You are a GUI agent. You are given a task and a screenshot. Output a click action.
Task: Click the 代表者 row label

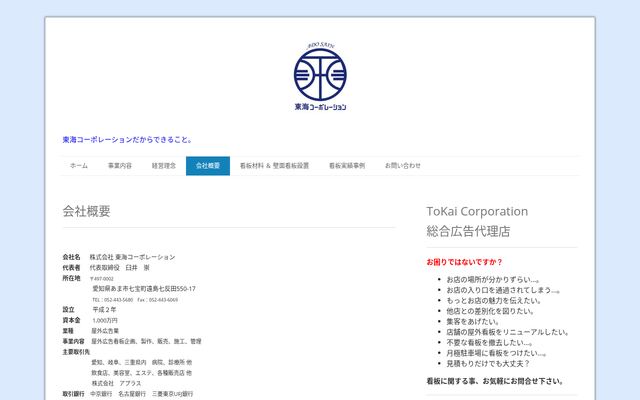click(71, 268)
